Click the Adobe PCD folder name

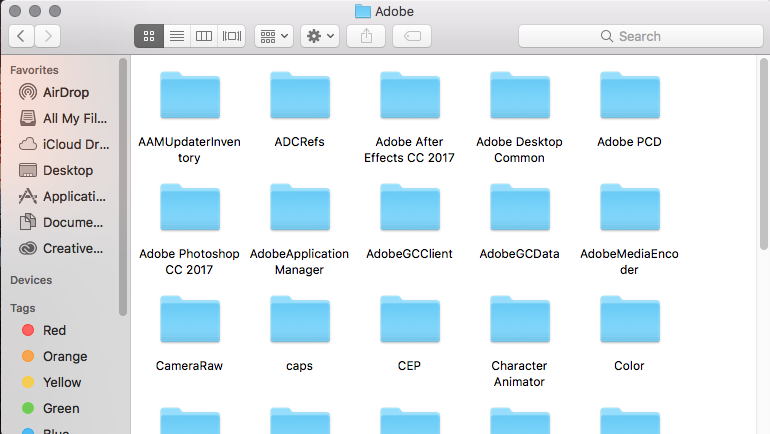pos(630,142)
